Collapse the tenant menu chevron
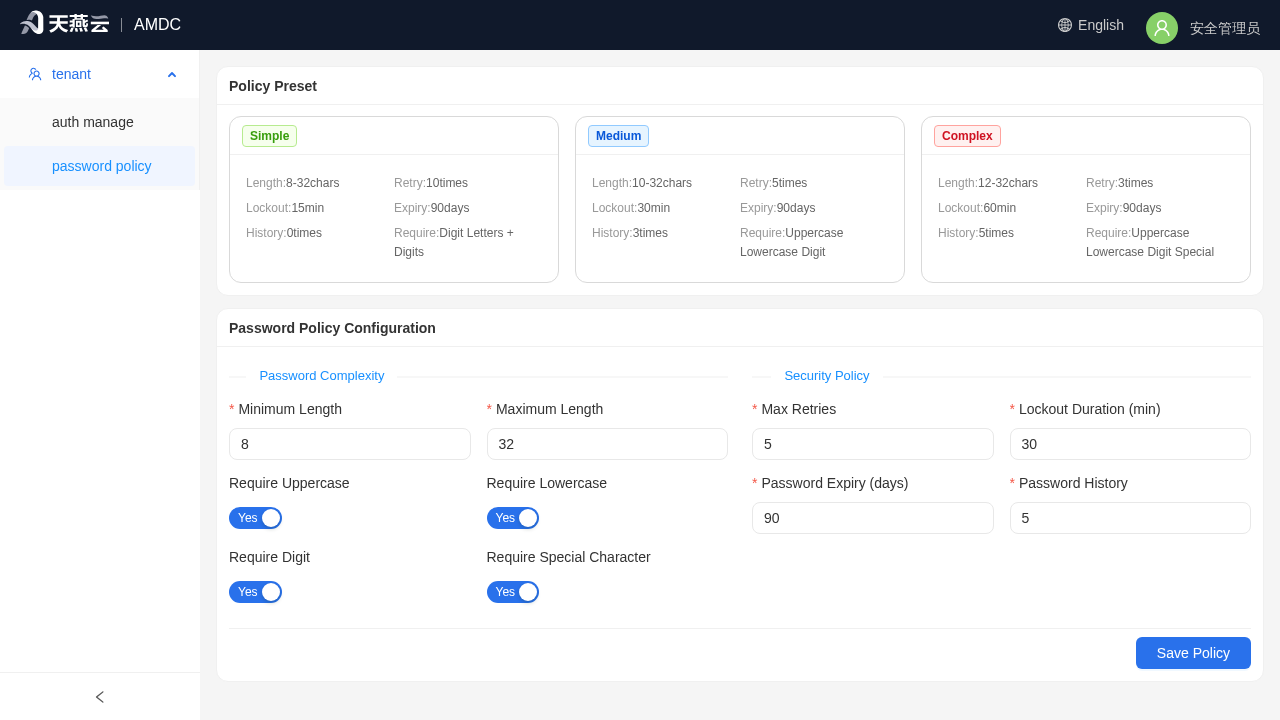This screenshot has width=1280, height=720. (172, 74)
